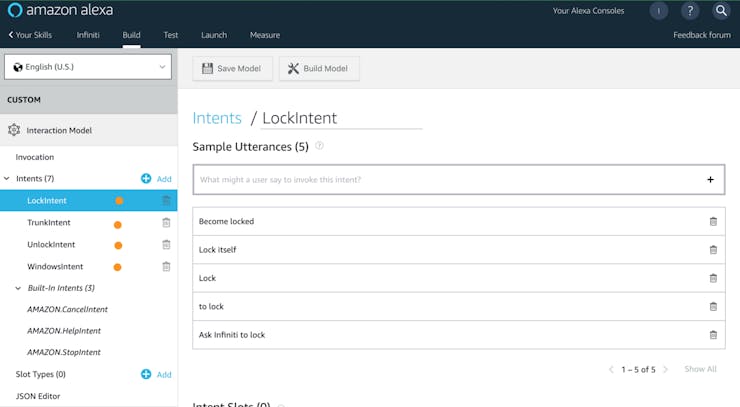Delete UnlockIntent with its trash icon
Screen dimensions: 740x407
click(166, 245)
